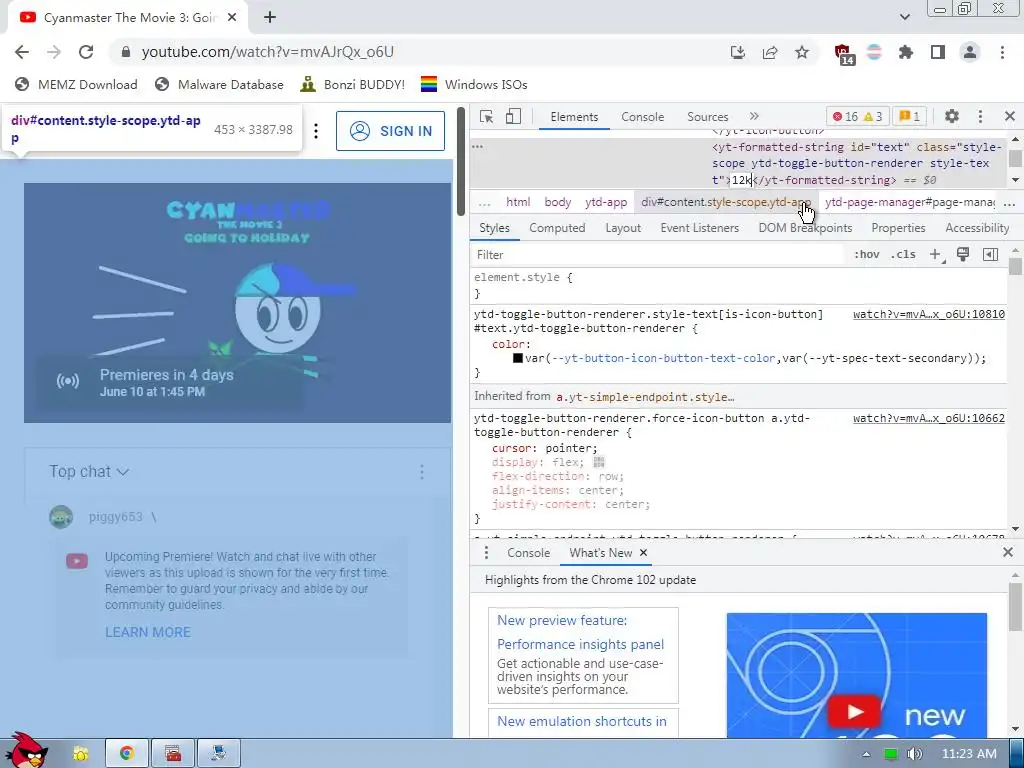Image resolution: width=1024 pixels, height=768 pixels.
Task: Open the Windows ISOs bookmark
Action: (474, 84)
